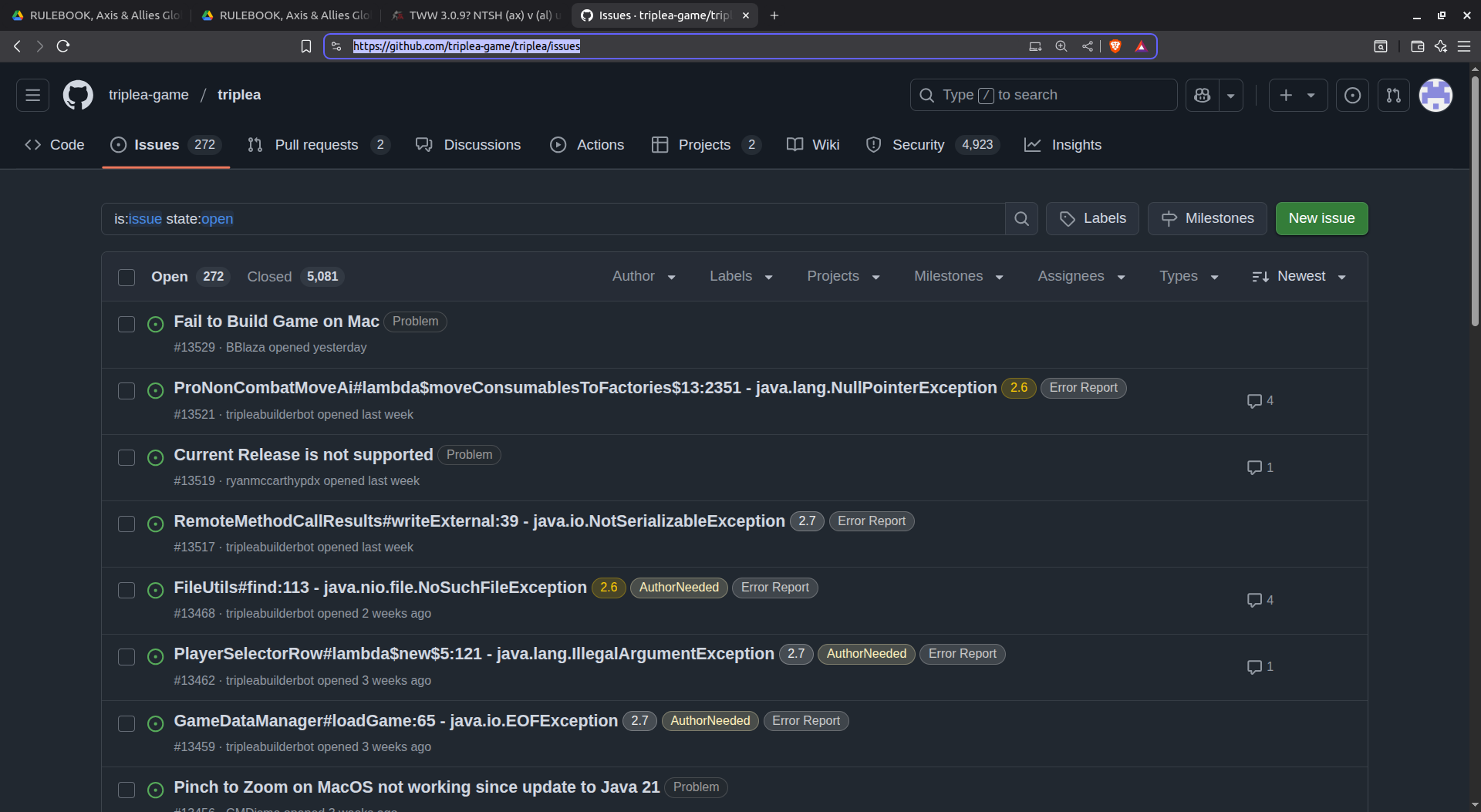Screen dimensions: 1481x812
Task: Open comments on FileUtils#find issue
Action: (x=1260, y=600)
